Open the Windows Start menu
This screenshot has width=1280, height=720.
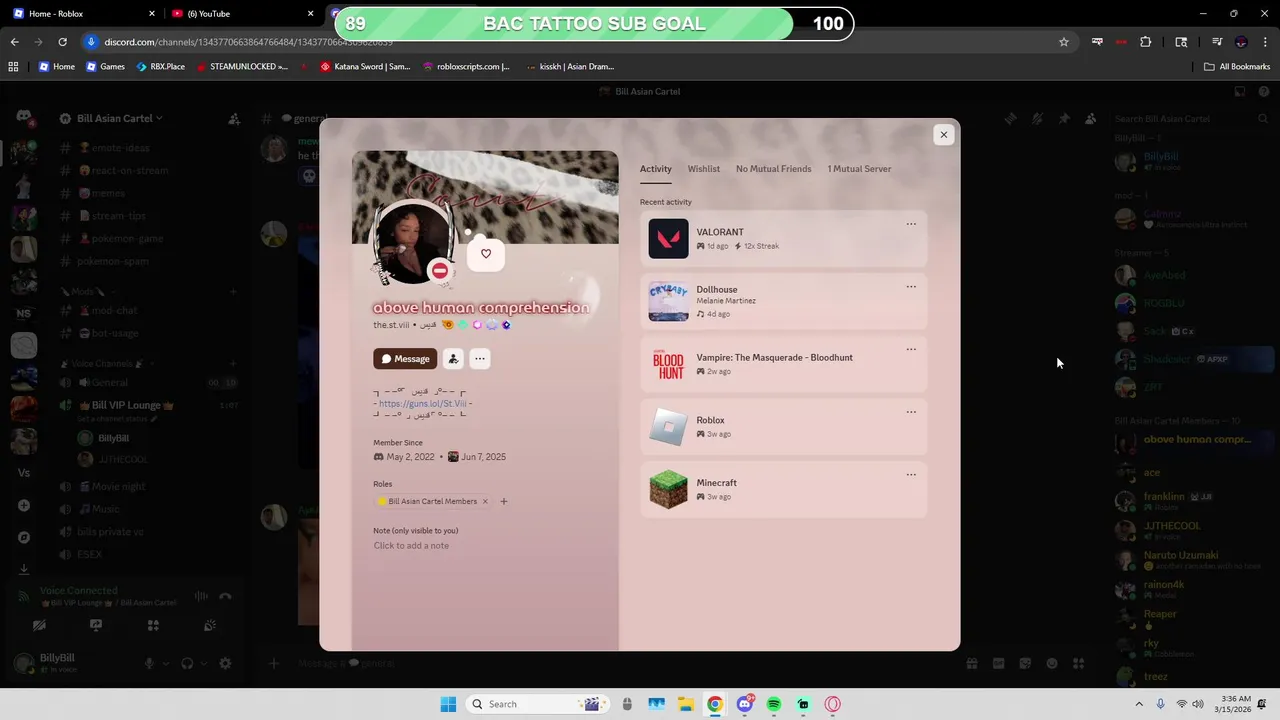pyautogui.click(x=448, y=704)
